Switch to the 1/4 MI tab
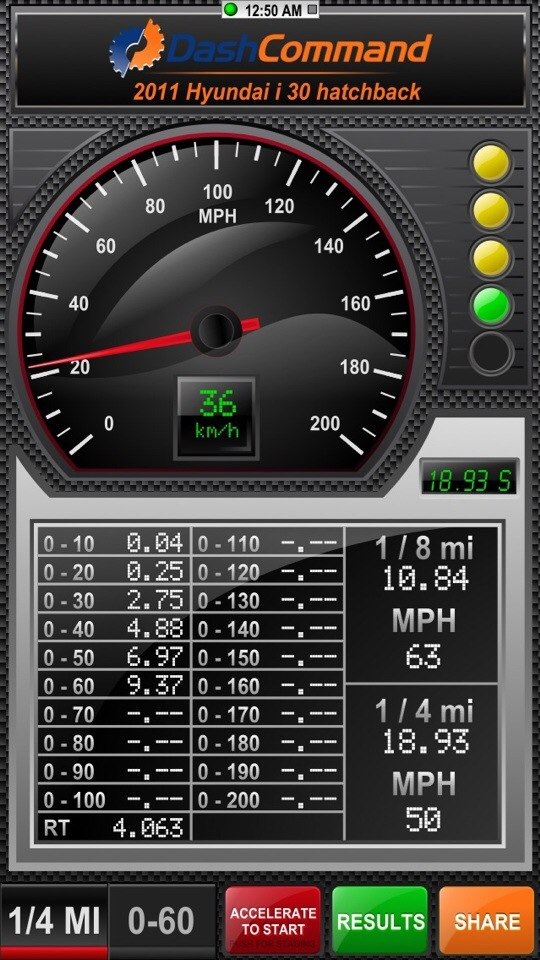The height and width of the screenshot is (960, 540). (54, 921)
